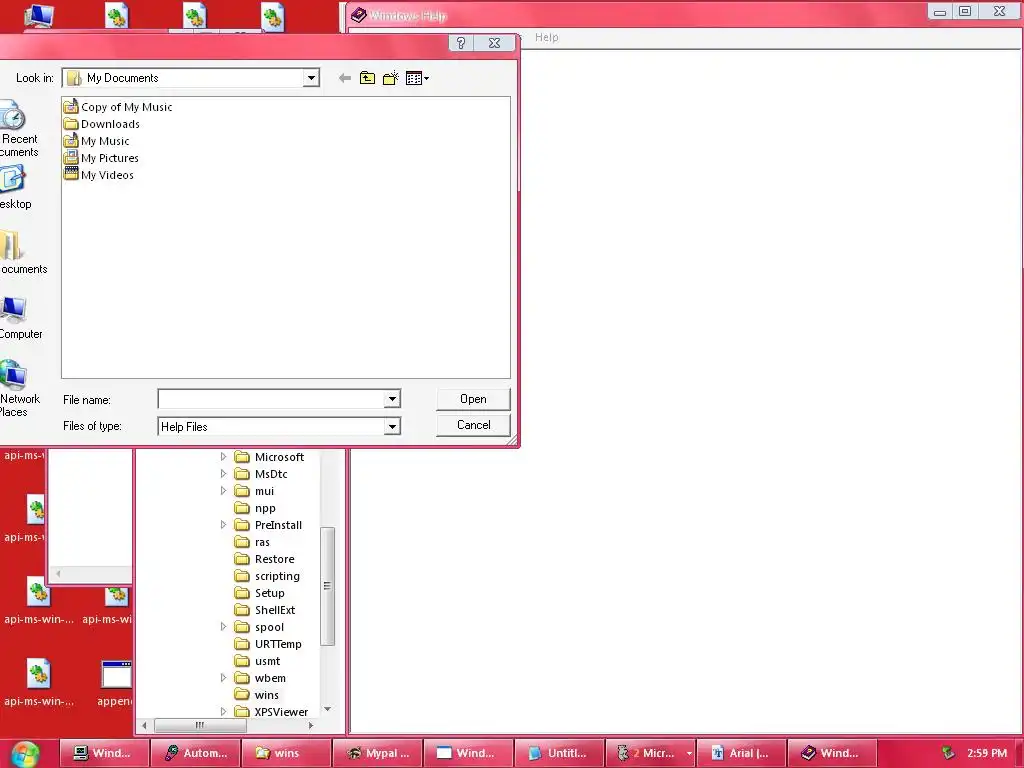The width and height of the screenshot is (1024, 768).
Task: Select the Restore folder in the tree
Action: (x=264, y=559)
